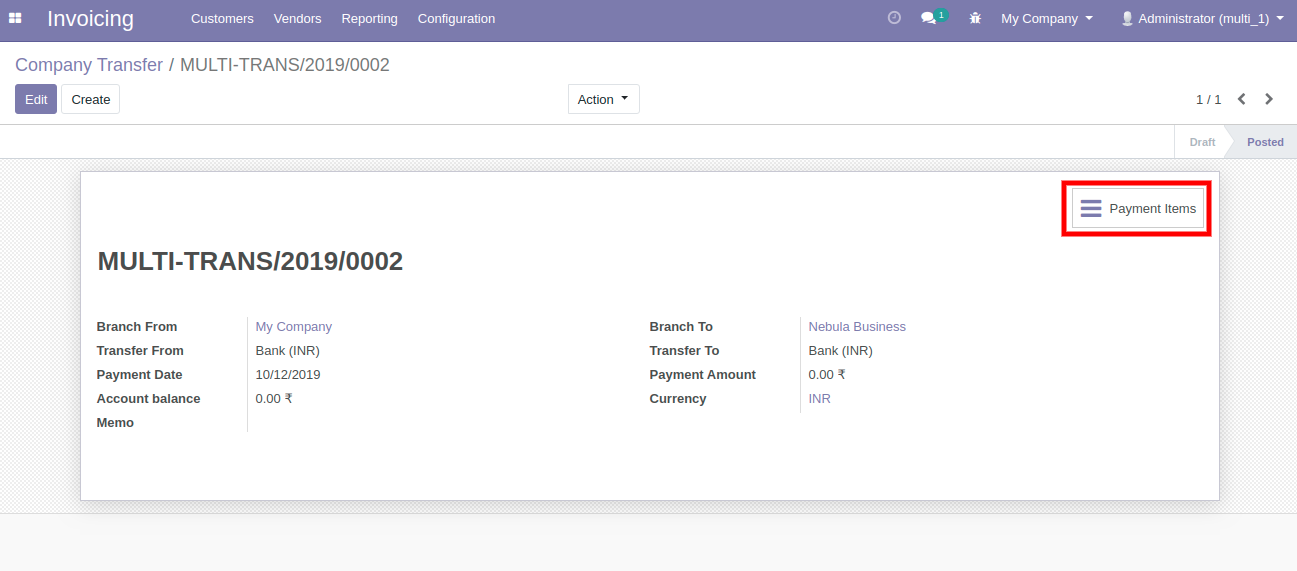1297x571 pixels.
Task: Open the conversations chat icon
Action: 929,18
